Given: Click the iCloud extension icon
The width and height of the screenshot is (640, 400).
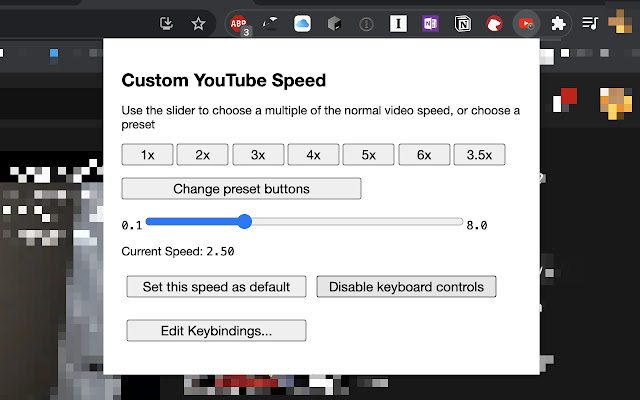Looking at the screenshot, I should click(302, 24).
